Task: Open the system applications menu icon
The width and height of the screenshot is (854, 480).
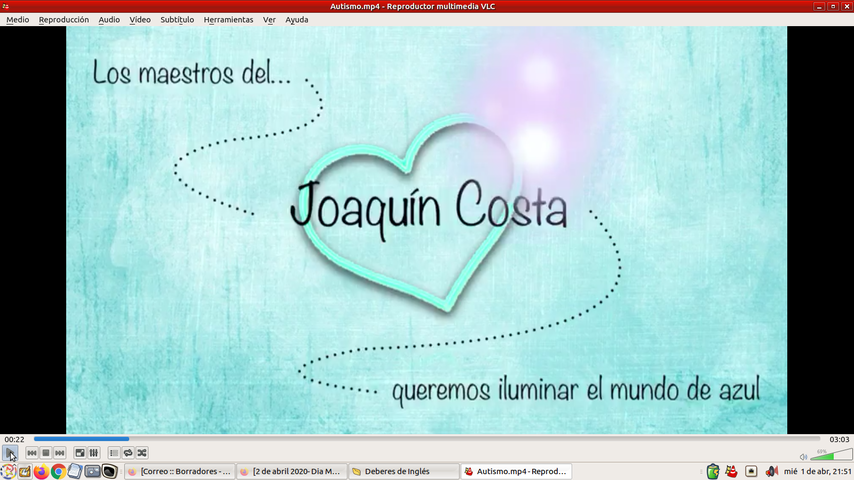Action: click(8, 471)
